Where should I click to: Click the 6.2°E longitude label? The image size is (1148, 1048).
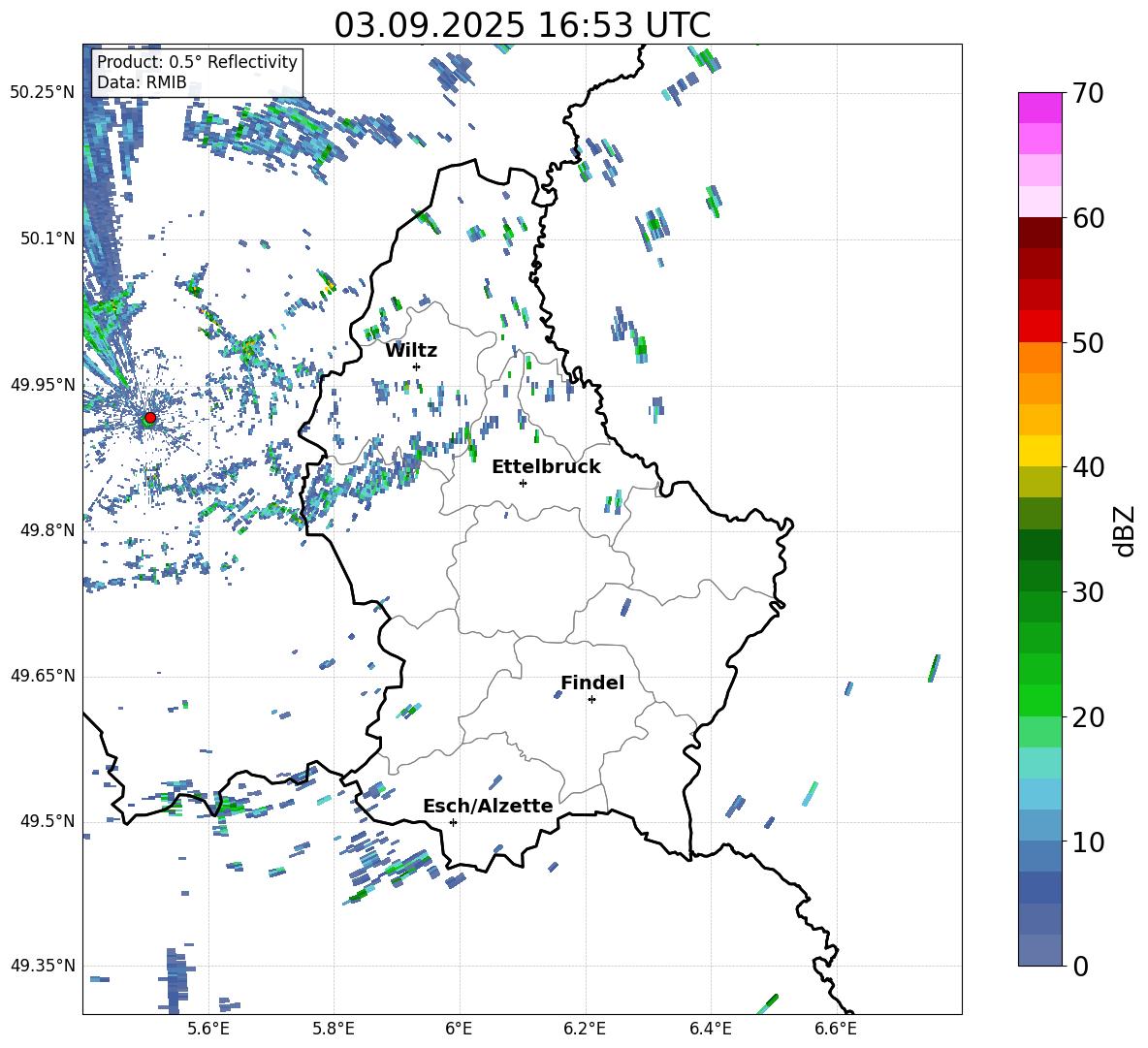(x=585, y=1029)
